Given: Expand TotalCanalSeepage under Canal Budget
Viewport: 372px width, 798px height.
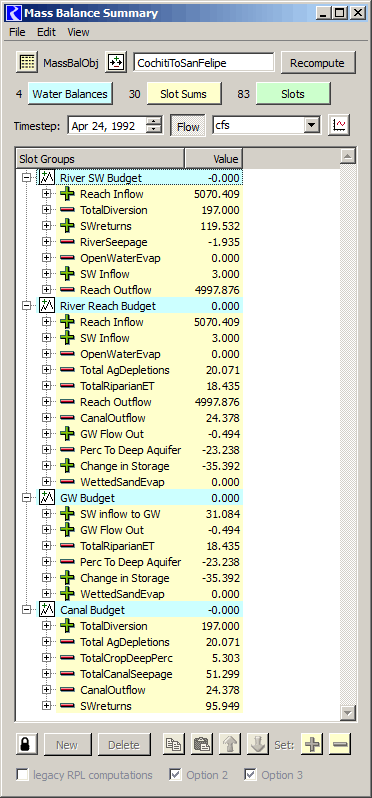Looking at the screenshot, I should pyautogui.click(x=47, y=674).
